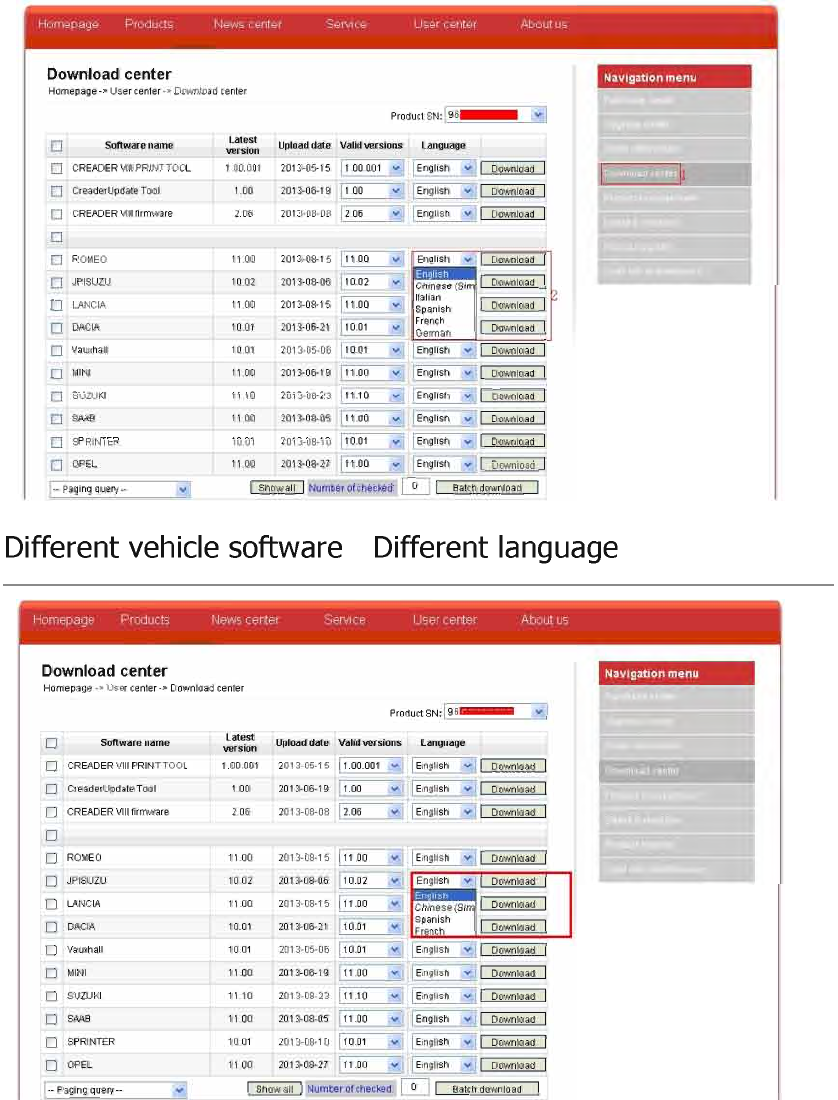Viewport: 838px width, 1100px height.
Task: Tick Vauxhall checkbox in lower screenshot
Action: (51, 951)
